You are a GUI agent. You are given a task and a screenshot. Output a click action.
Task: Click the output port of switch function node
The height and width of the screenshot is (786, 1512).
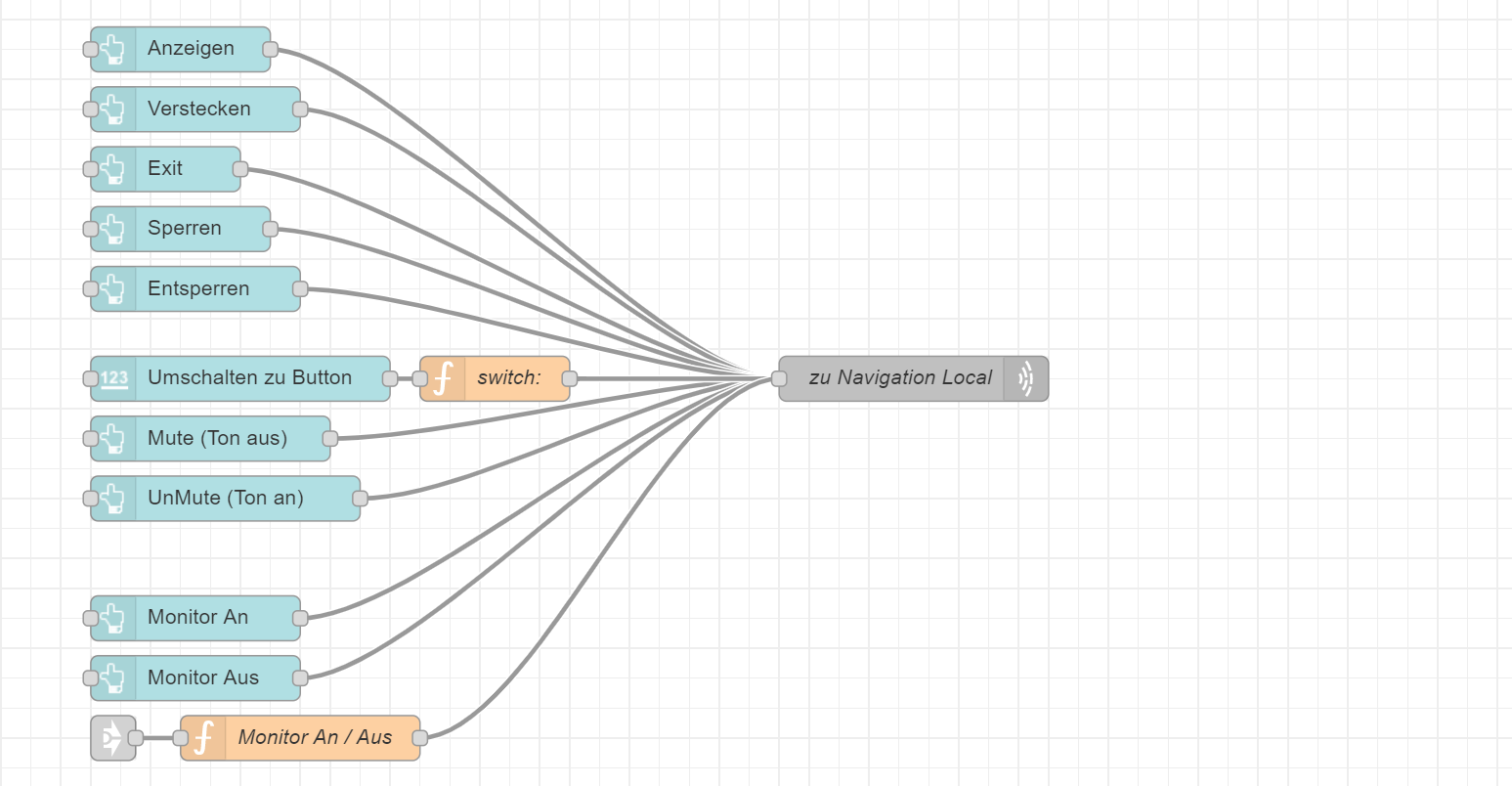pyautogui.click(x=570, y=378)
